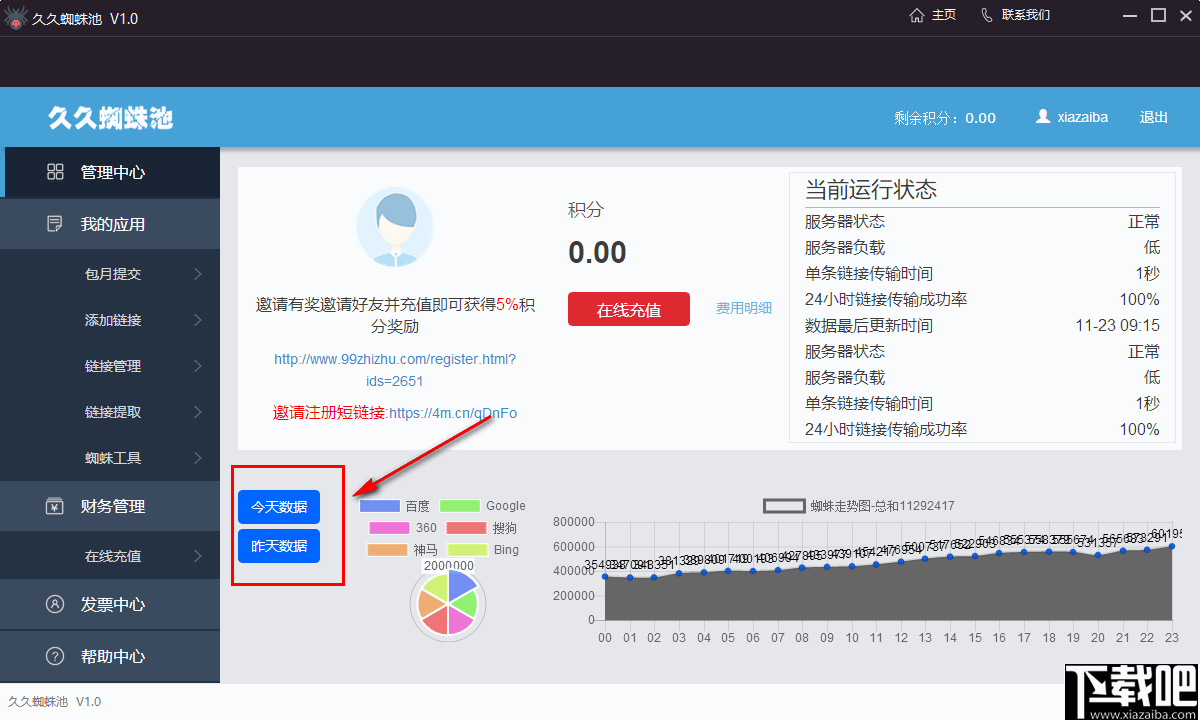Open the 主页 link in title bar
This screenshot has height=720, width=1200.
pyautogui.click(x=944, y=15)
